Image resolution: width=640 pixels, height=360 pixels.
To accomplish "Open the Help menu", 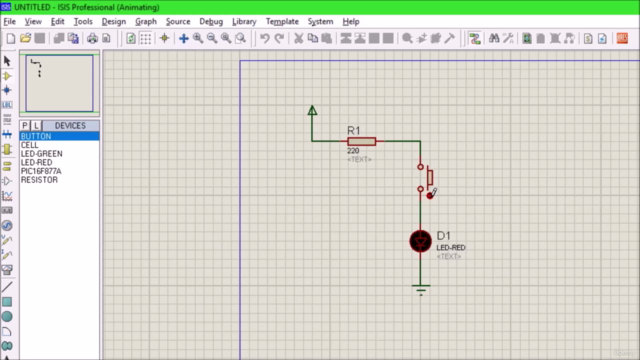I will coord(351,22).
